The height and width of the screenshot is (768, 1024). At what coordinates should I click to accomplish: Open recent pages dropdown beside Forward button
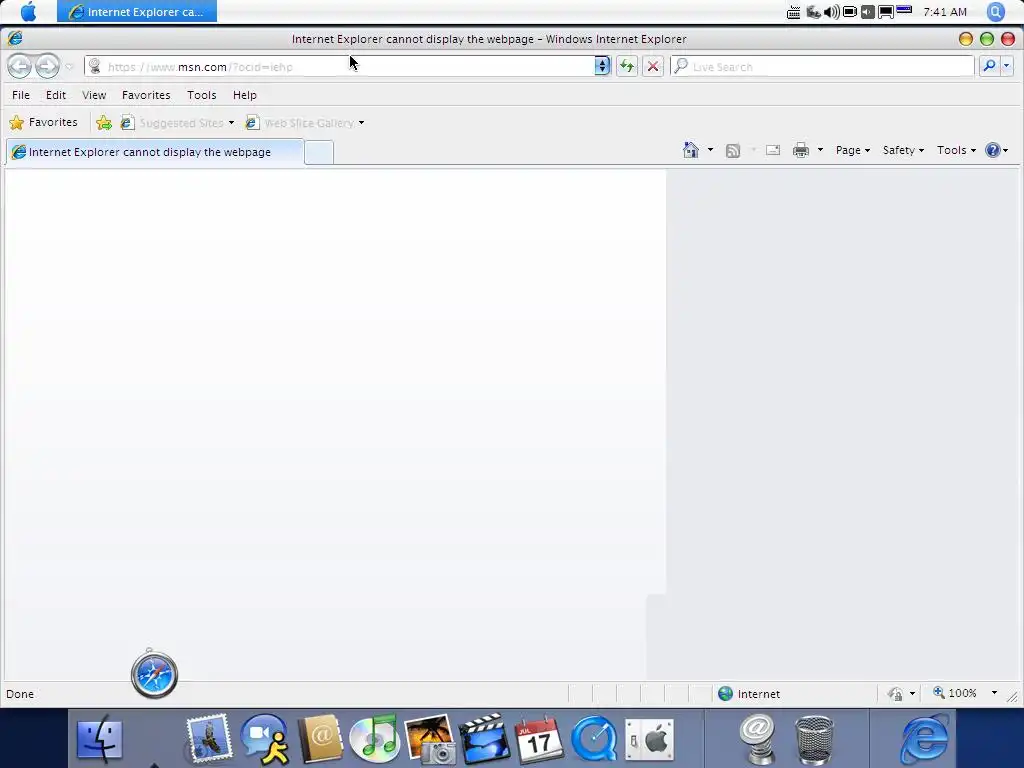69,67
